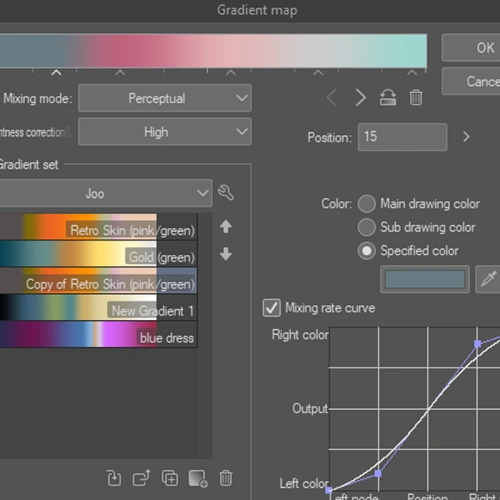Move gradient down with the down arrow
The height and width of the screenshot is (500, 500).
click(226, 254)
